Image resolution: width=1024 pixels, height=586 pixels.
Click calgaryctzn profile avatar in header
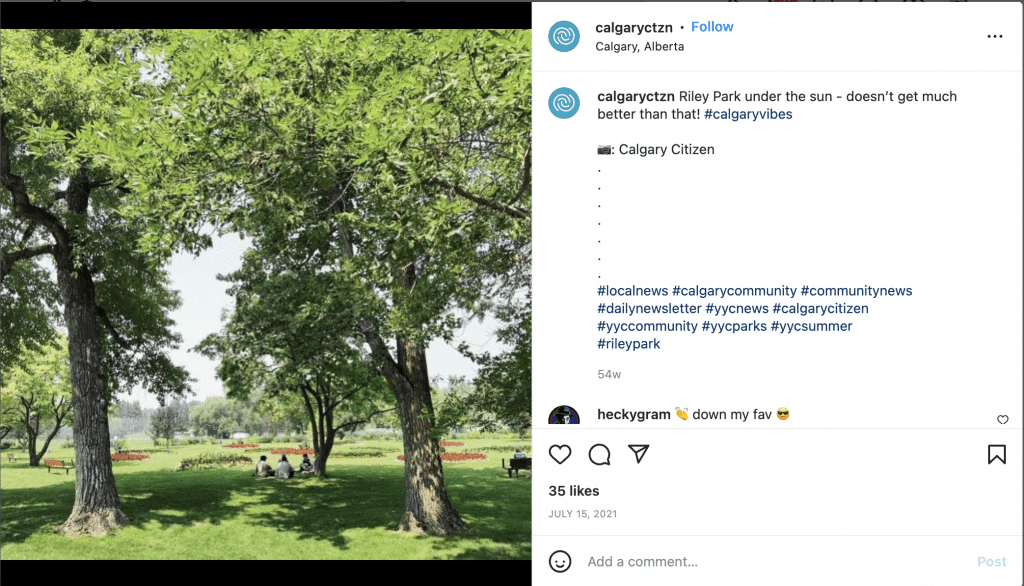coord(564,36)
